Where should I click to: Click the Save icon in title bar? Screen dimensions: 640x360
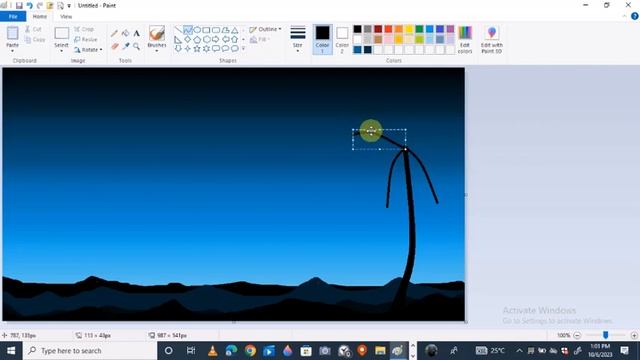(x=19, y=5)
